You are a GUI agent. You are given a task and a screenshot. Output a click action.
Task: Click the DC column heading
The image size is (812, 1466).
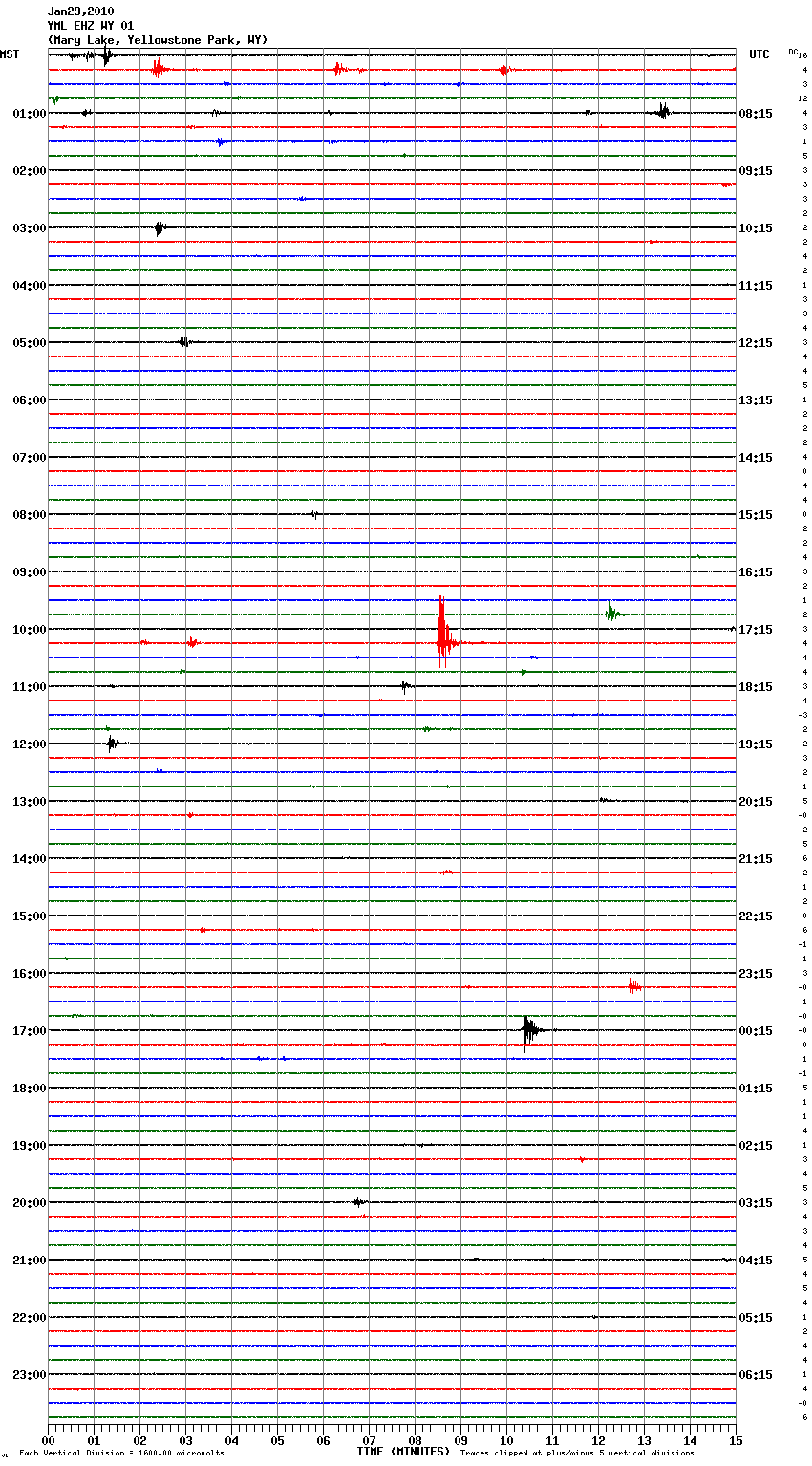point(795,52)
